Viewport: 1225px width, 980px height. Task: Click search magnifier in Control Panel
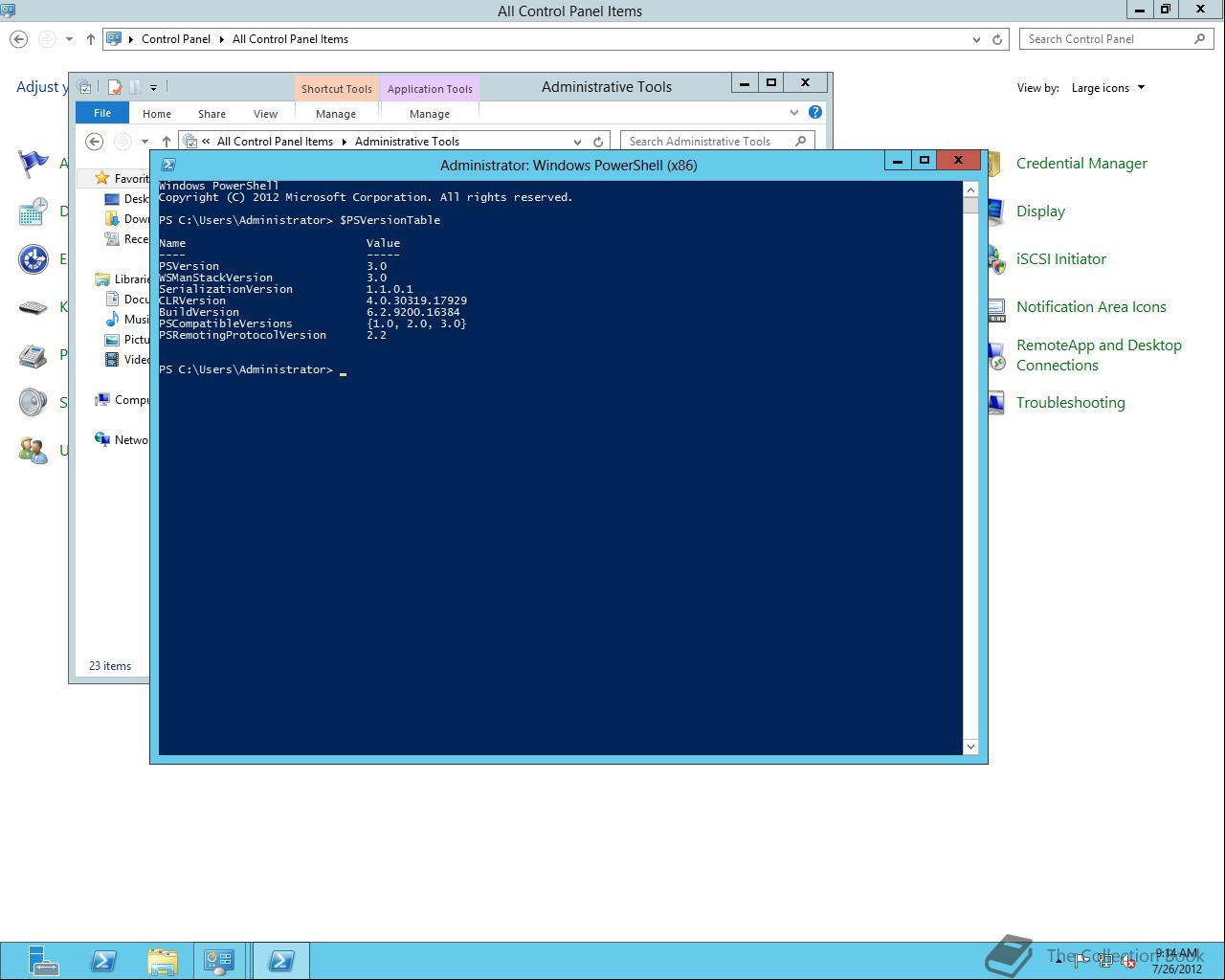[x=1199, y=39]
